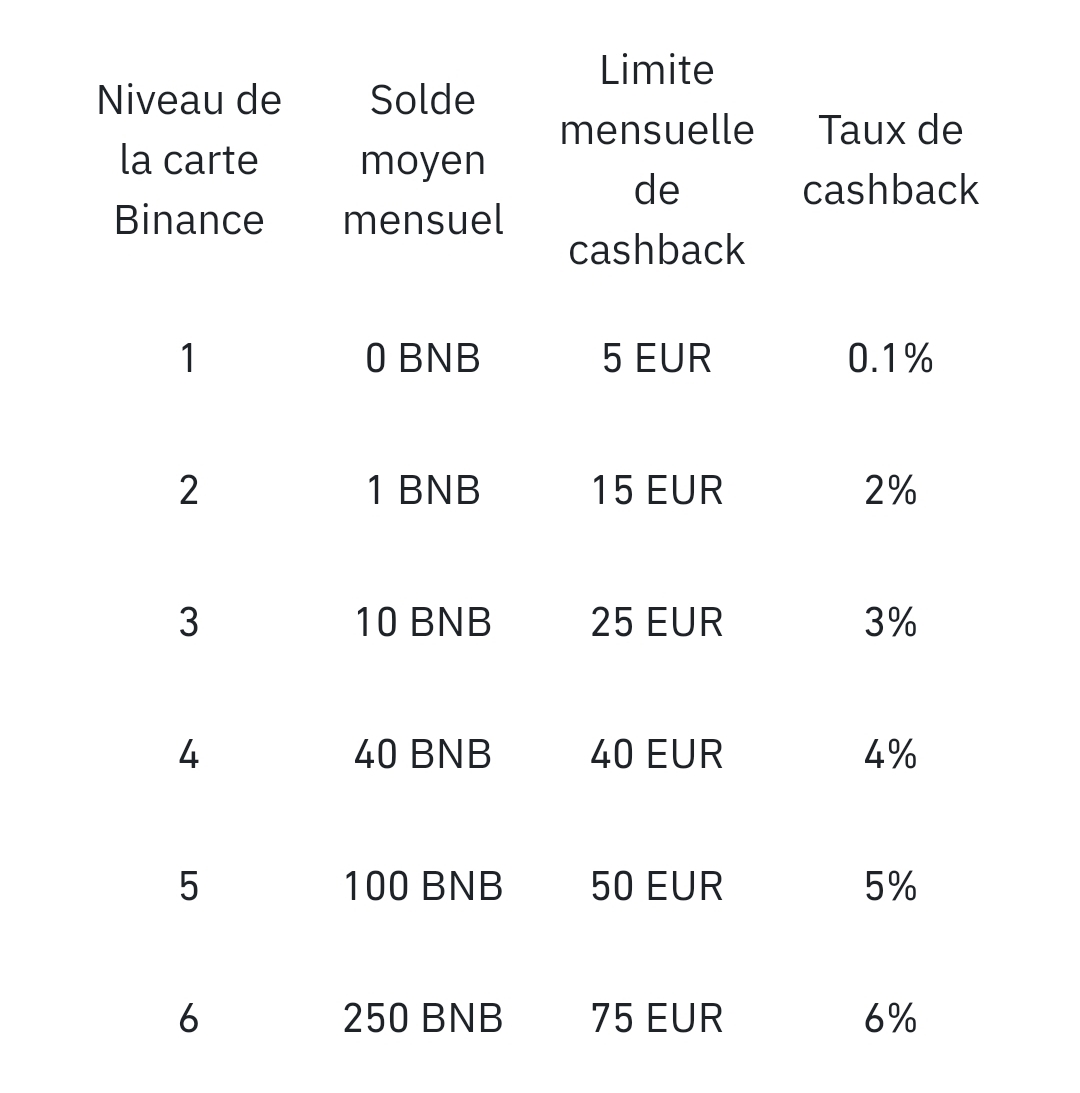This screenshot has width=1080, height=1093.
Task: Click the "Solde moyen mensuel" column header
Action: [423, 160]
